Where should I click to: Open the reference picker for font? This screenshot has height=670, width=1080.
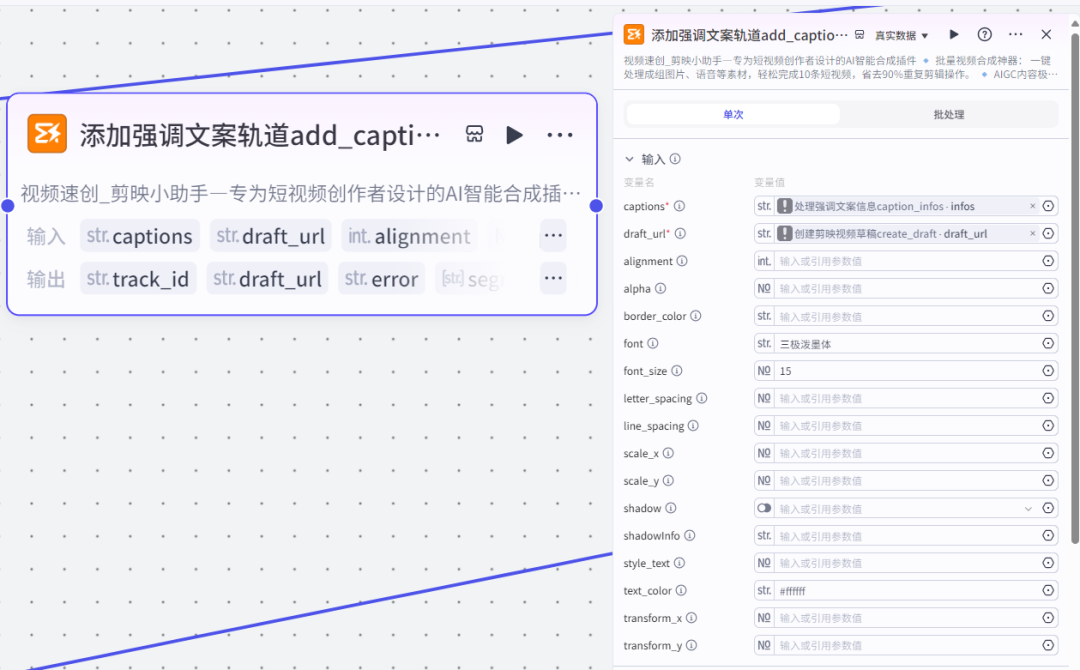(x=1048, y=344)
